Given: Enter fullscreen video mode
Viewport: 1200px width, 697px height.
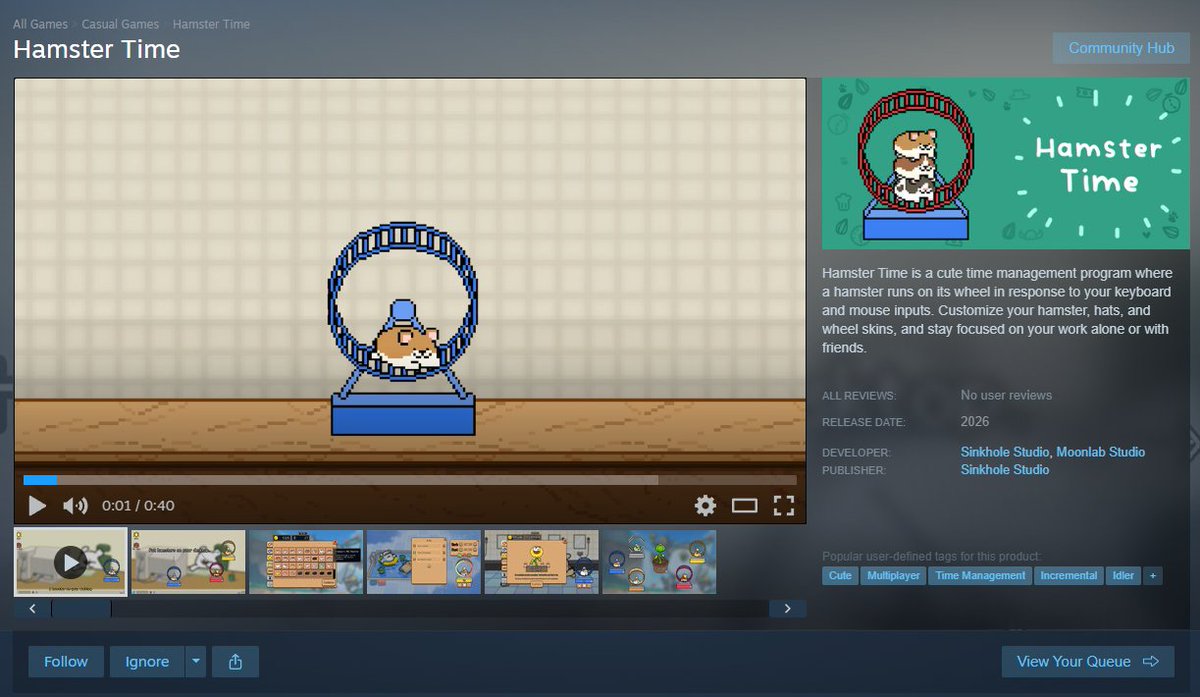Looking at the screenshot, I should point(784,506).
